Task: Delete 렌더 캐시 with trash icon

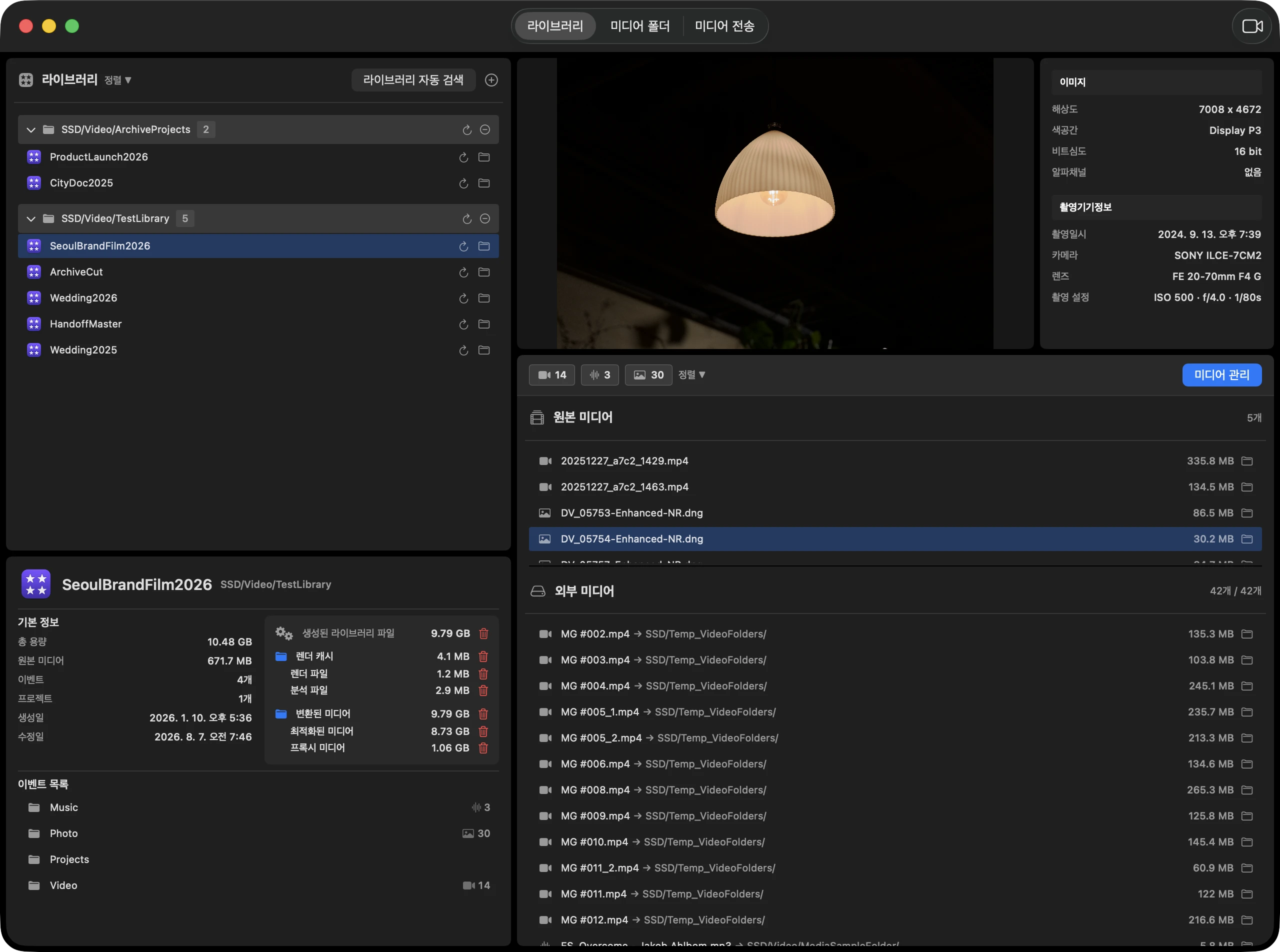Action: [483, 656]
